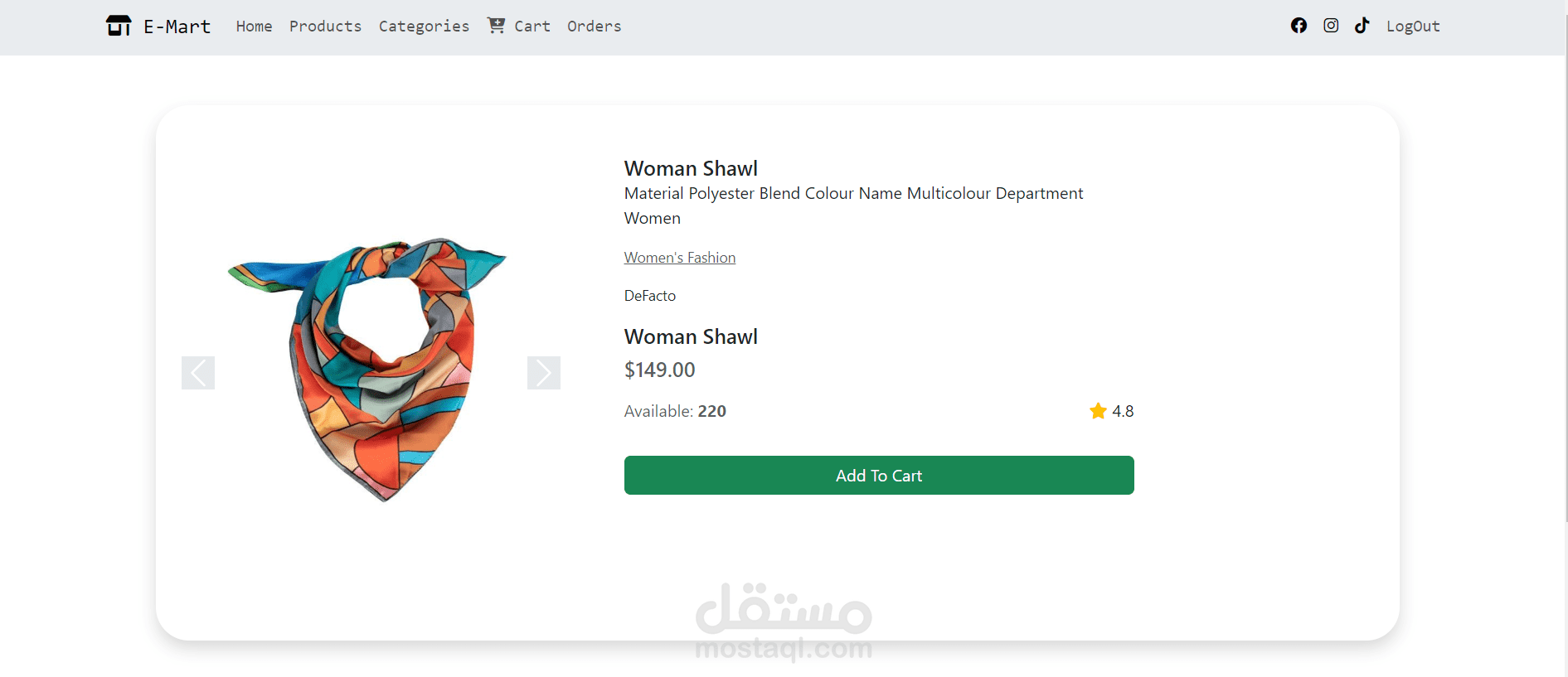Show next product image arrow

pos(544,373)
